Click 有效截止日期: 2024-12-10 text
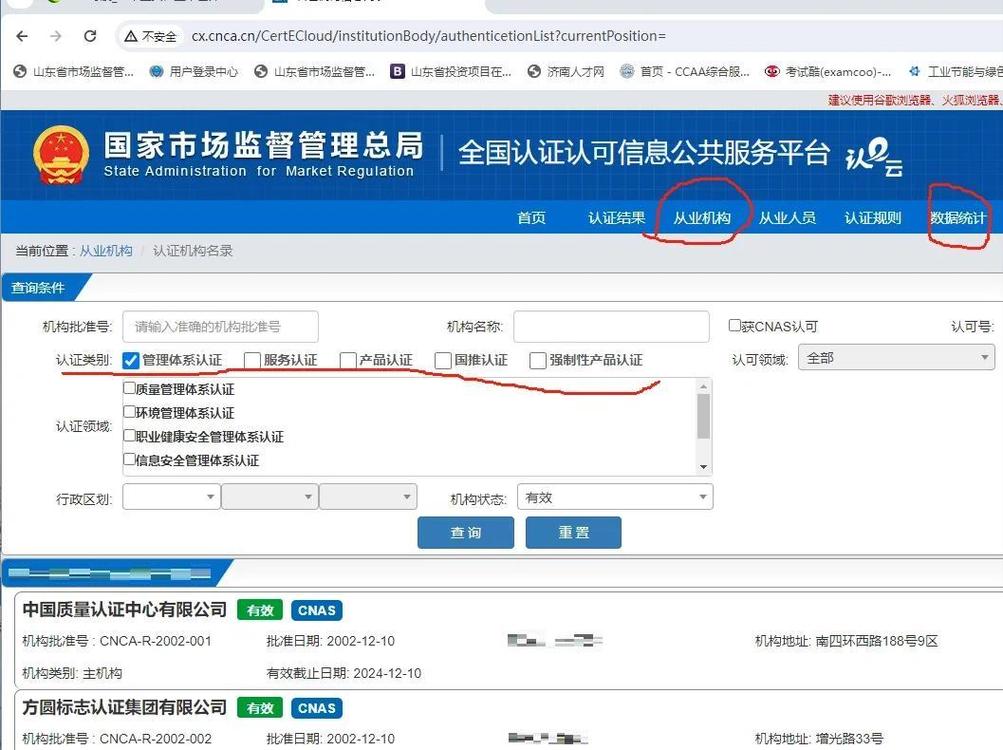The width and height of the screenshot is (1003, 750). 344,673
